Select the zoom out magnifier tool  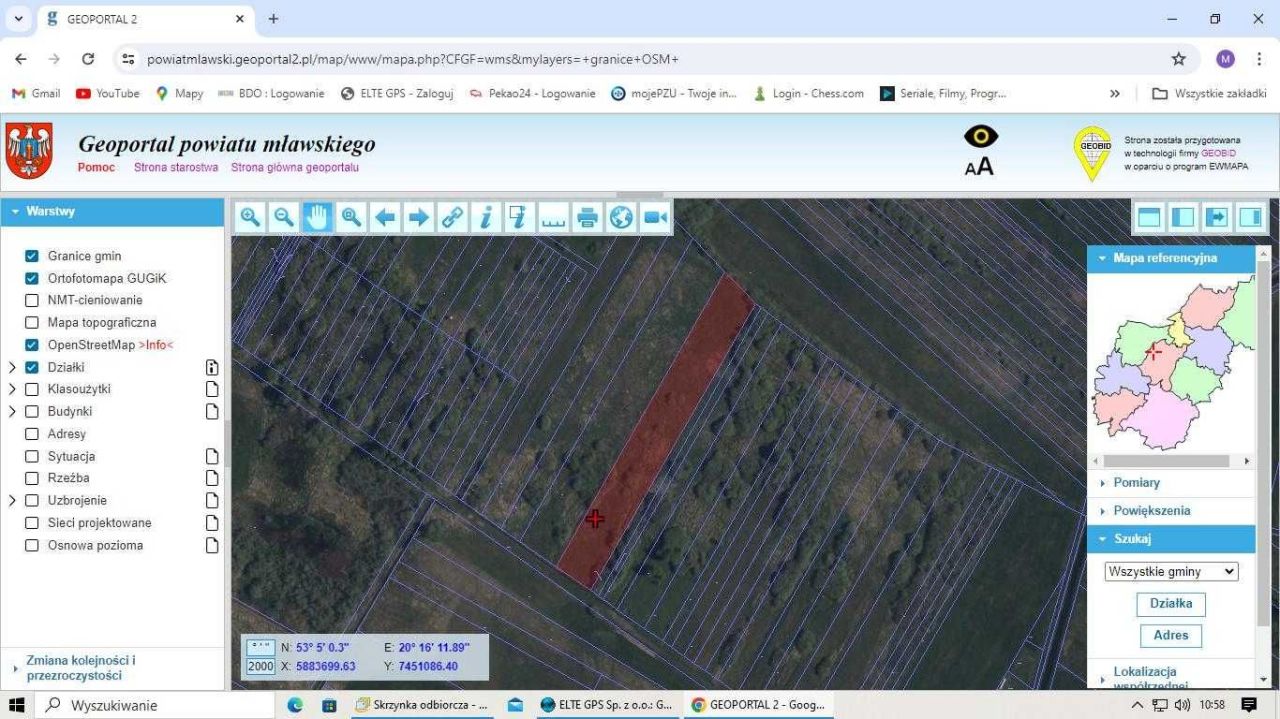(x=284, y=217)
